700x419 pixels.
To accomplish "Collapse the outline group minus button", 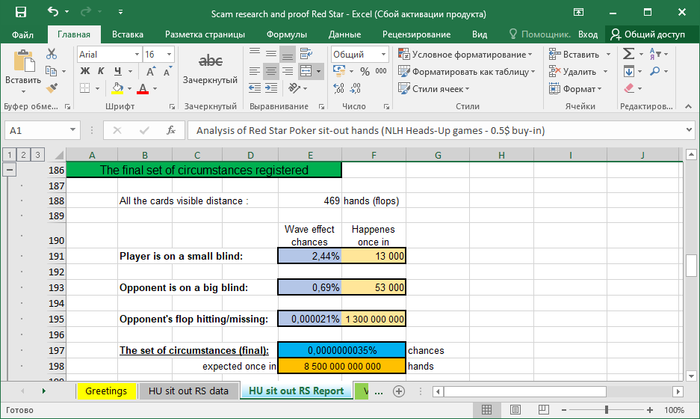I will click(x=9, y=170).
